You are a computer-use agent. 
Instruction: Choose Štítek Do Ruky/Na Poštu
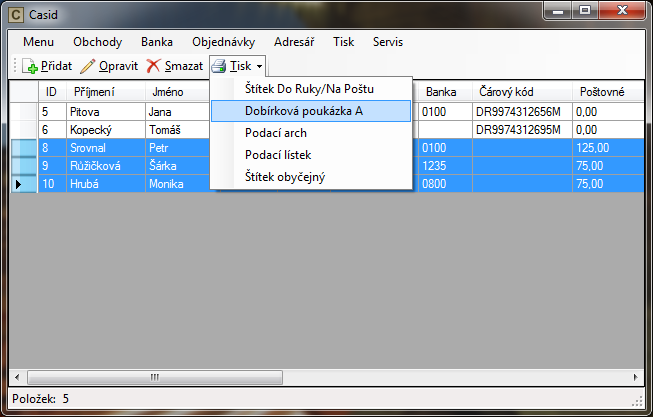311,89
